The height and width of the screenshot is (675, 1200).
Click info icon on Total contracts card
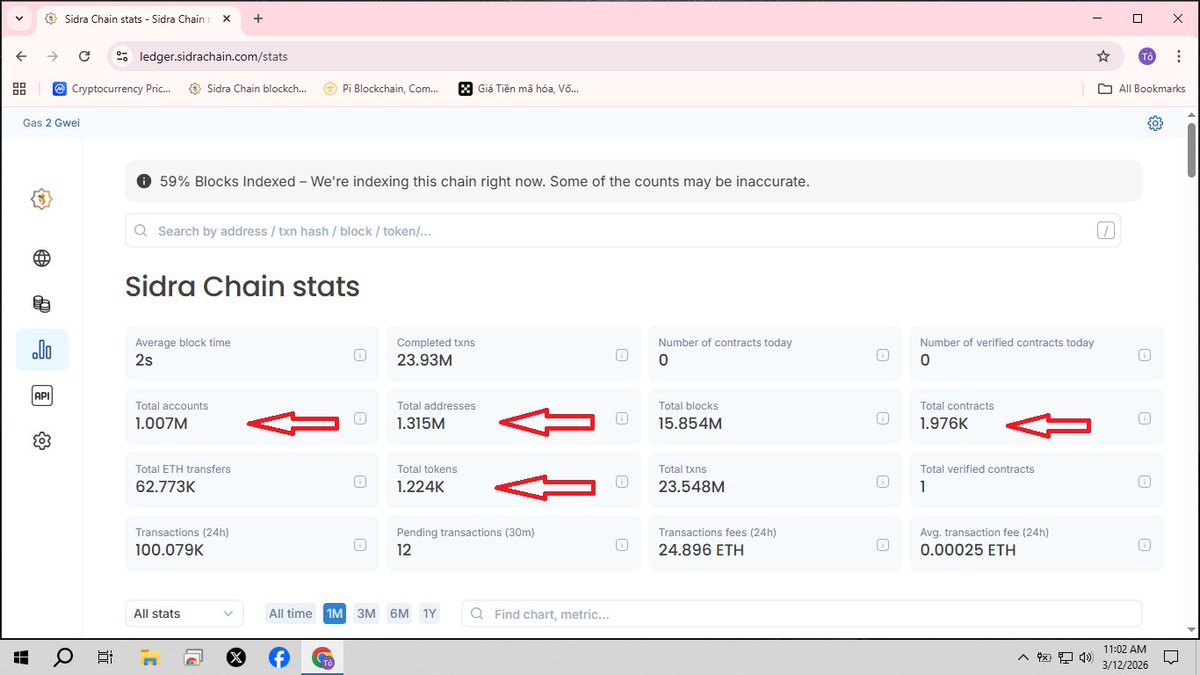tap(1145, 418)
